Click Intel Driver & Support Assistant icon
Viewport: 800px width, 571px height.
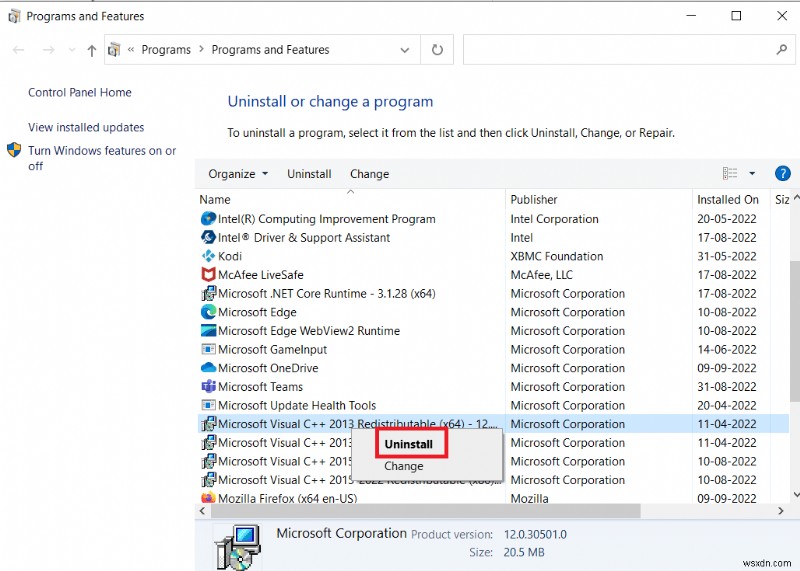coord(208,237)
